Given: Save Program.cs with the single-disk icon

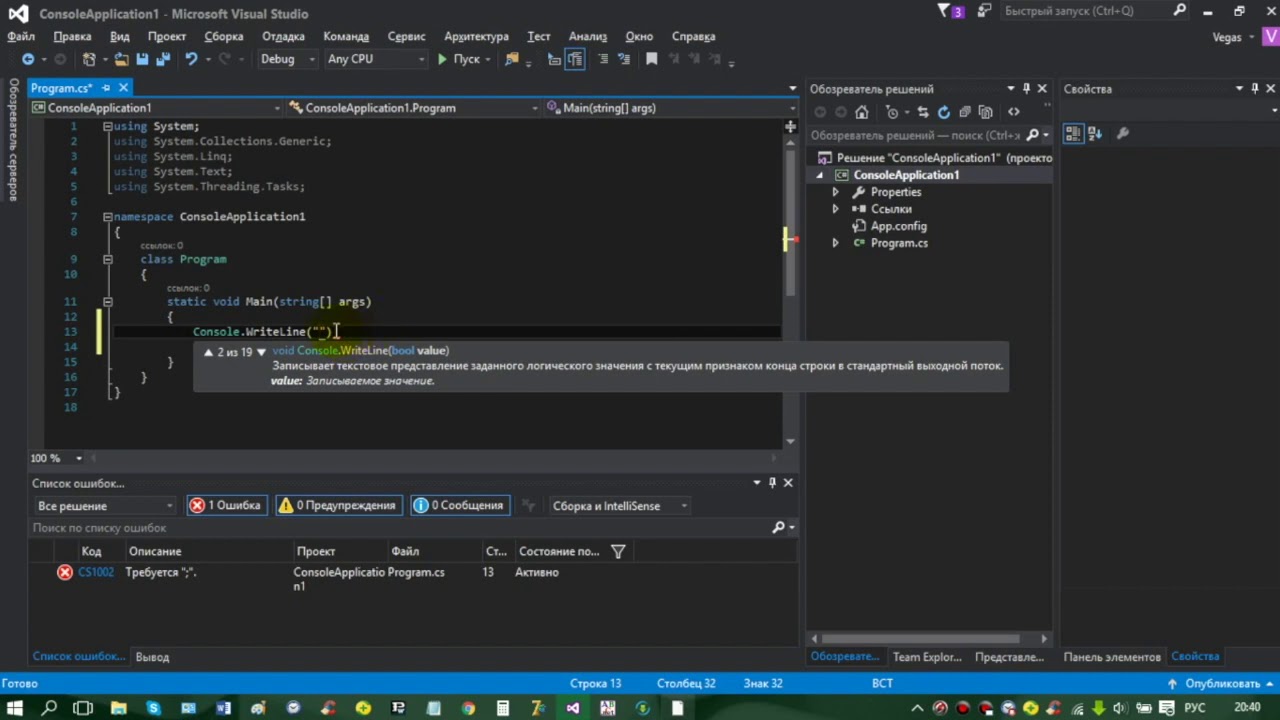Looking at the screenshot, I should [x=143, y=59].
